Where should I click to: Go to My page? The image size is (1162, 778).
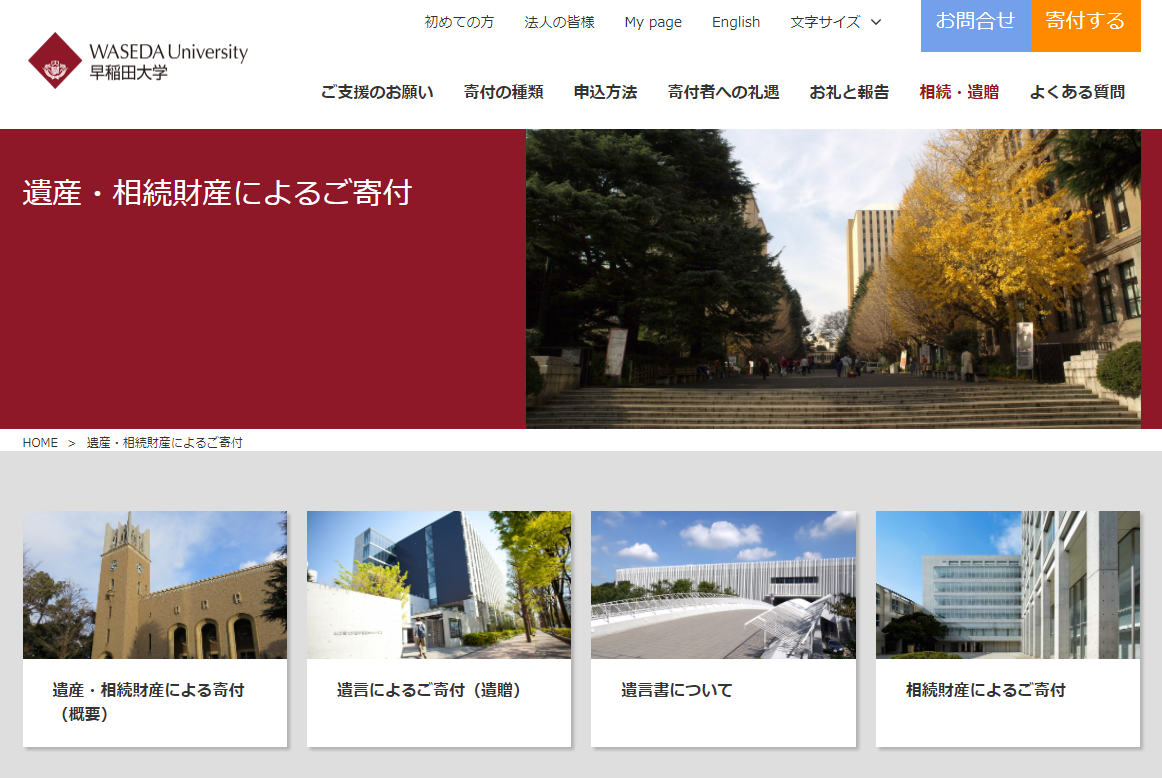[x=653, y=22]
